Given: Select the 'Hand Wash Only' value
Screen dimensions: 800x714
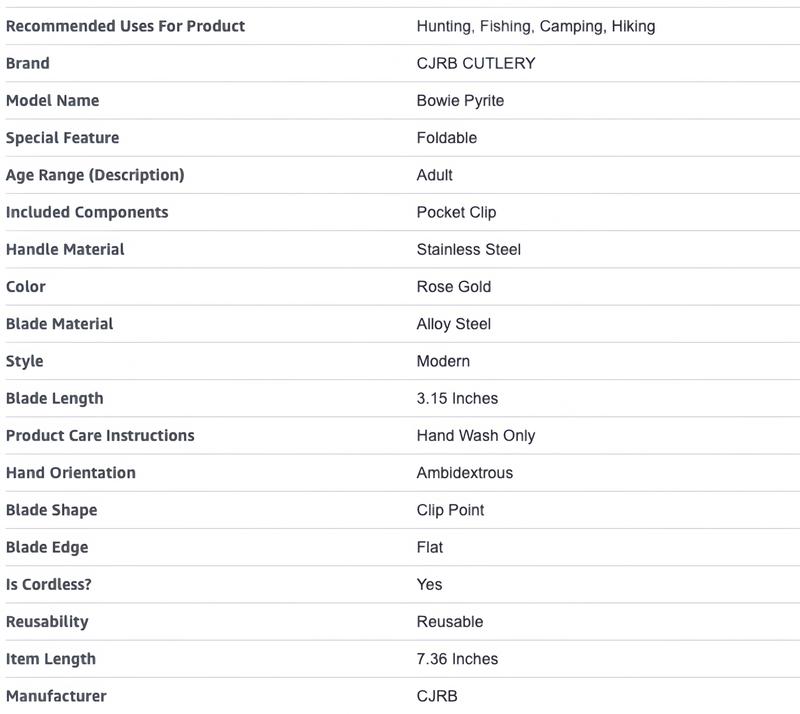Looking at the screenshot, I should (476, 435).
